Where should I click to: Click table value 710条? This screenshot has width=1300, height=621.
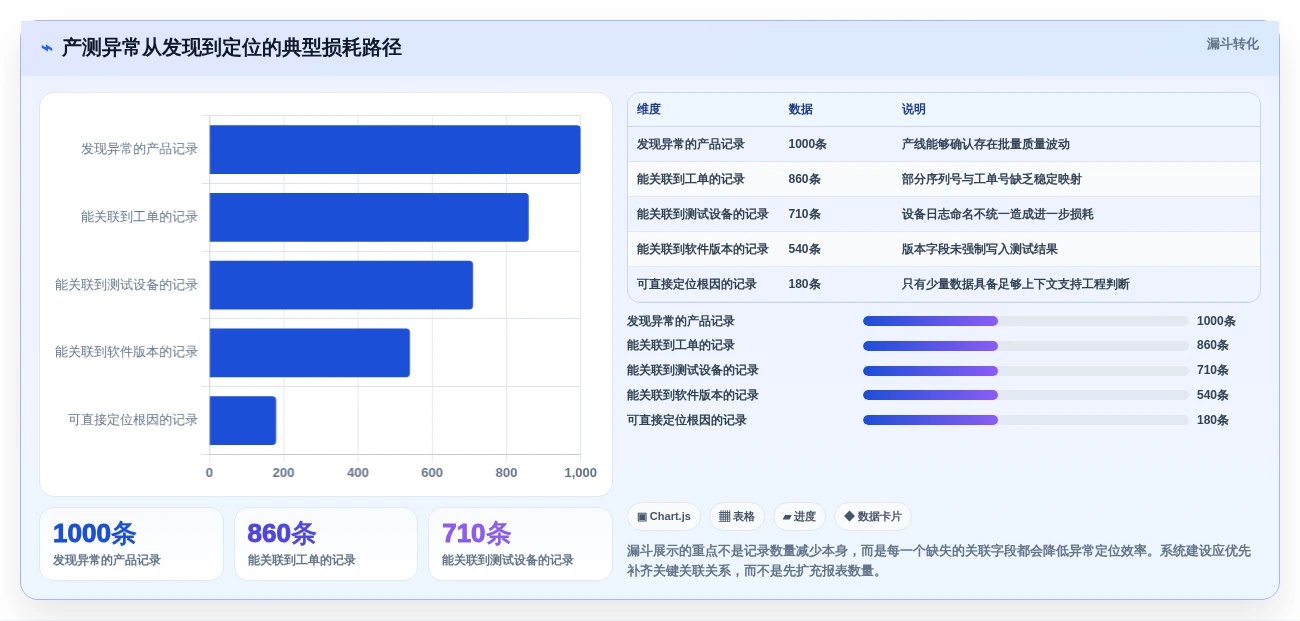point(804,214)
